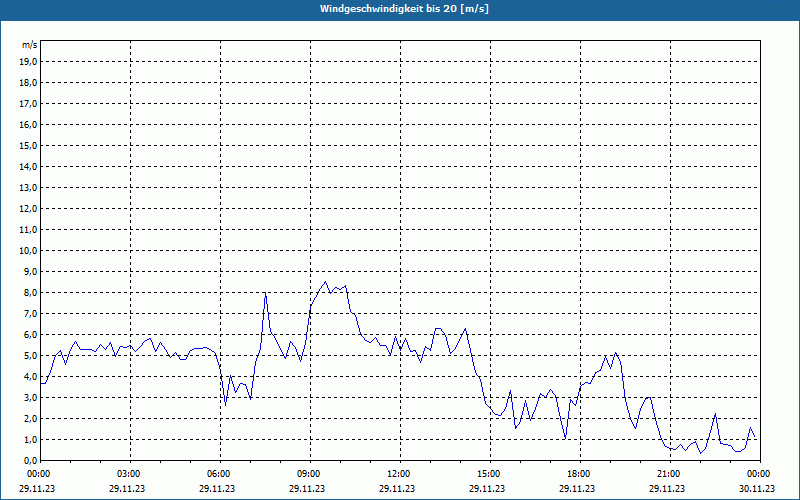Screen dimensions: 800x500
Task: Click the "10,0" y-axis value
Action: coord(29,251)
